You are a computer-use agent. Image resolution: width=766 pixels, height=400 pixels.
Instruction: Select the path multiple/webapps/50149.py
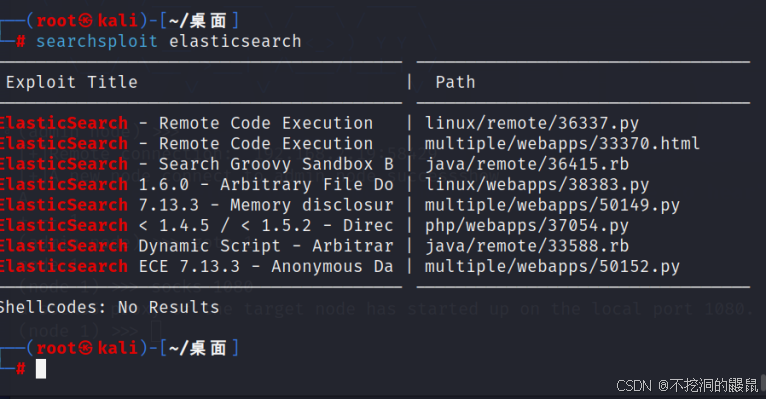pyautogui.click(x=552, y=205)
